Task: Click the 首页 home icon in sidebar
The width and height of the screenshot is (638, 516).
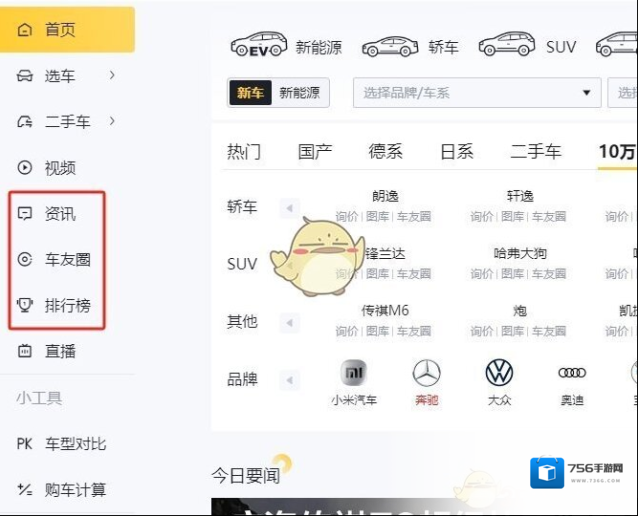Action: click(25, 30)
